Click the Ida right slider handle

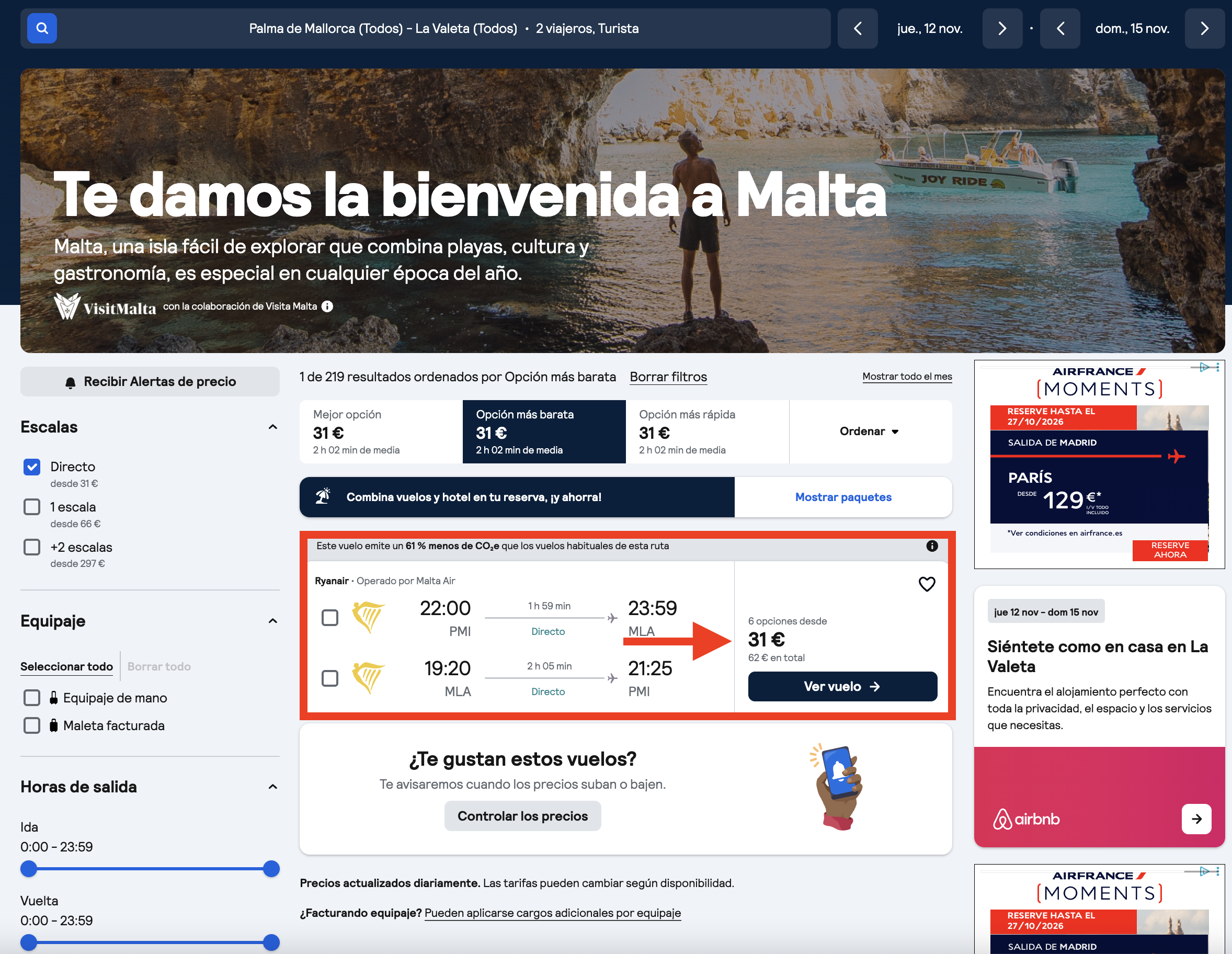click(271, 869)
